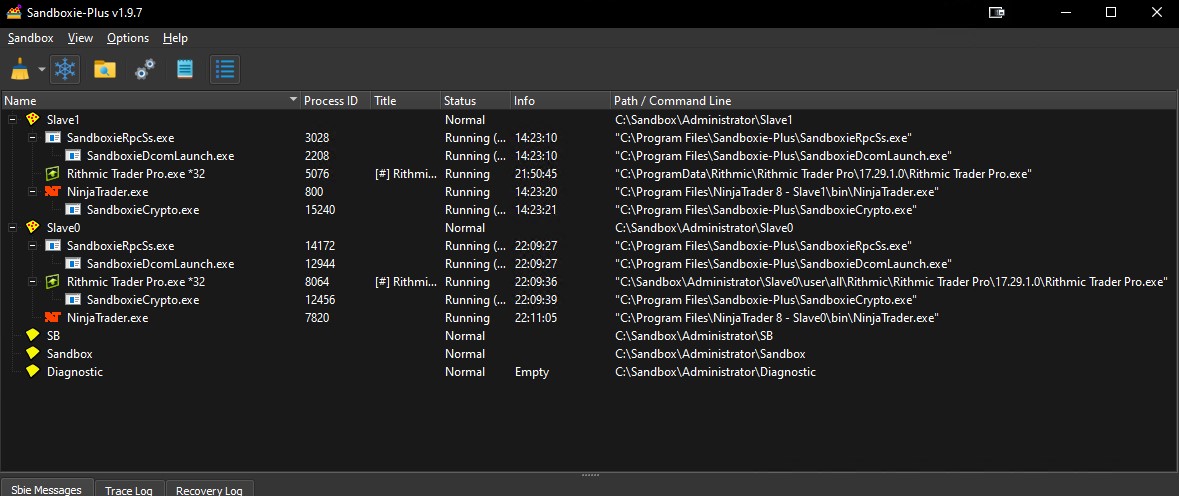Click the sort arrow in Name column header

tap(293, 100)
